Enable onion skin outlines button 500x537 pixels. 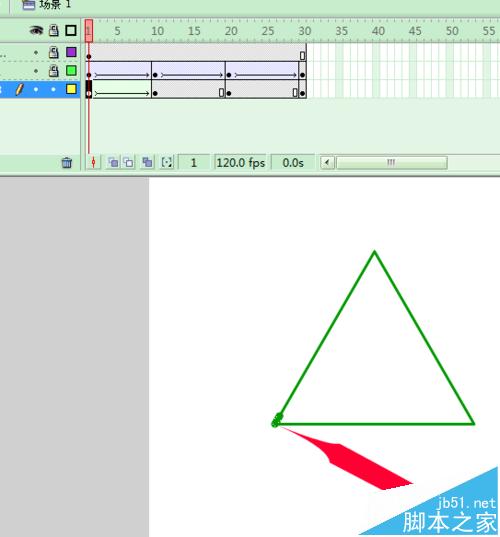[x=129, y=162]
